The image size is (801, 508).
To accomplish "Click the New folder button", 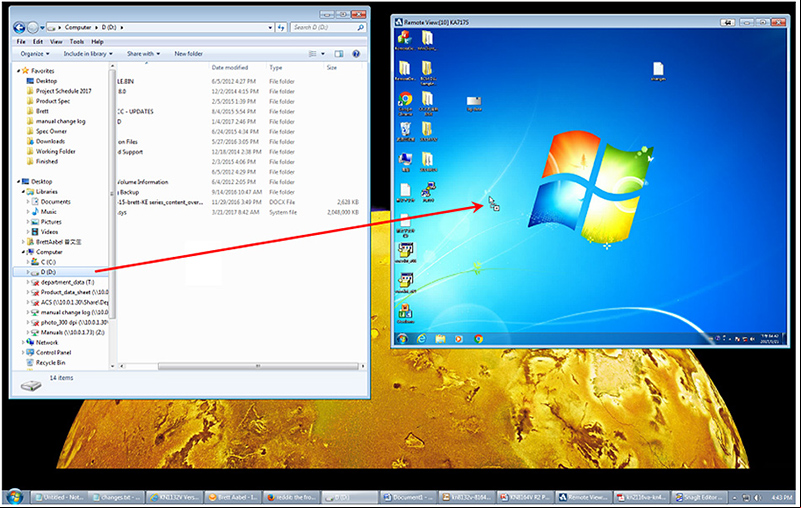I will pos(189,54).
